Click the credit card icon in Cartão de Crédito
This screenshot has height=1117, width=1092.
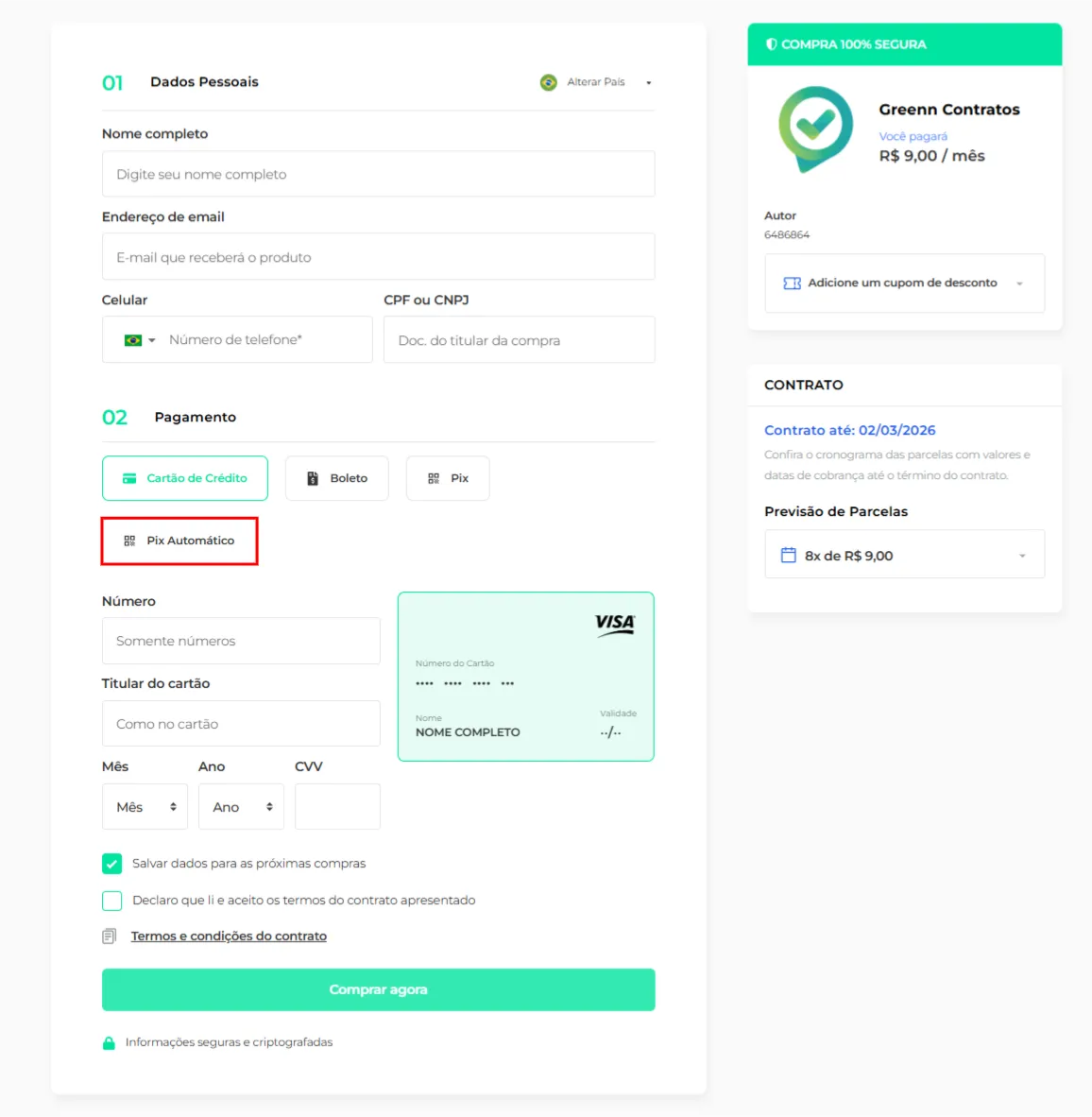129,479
